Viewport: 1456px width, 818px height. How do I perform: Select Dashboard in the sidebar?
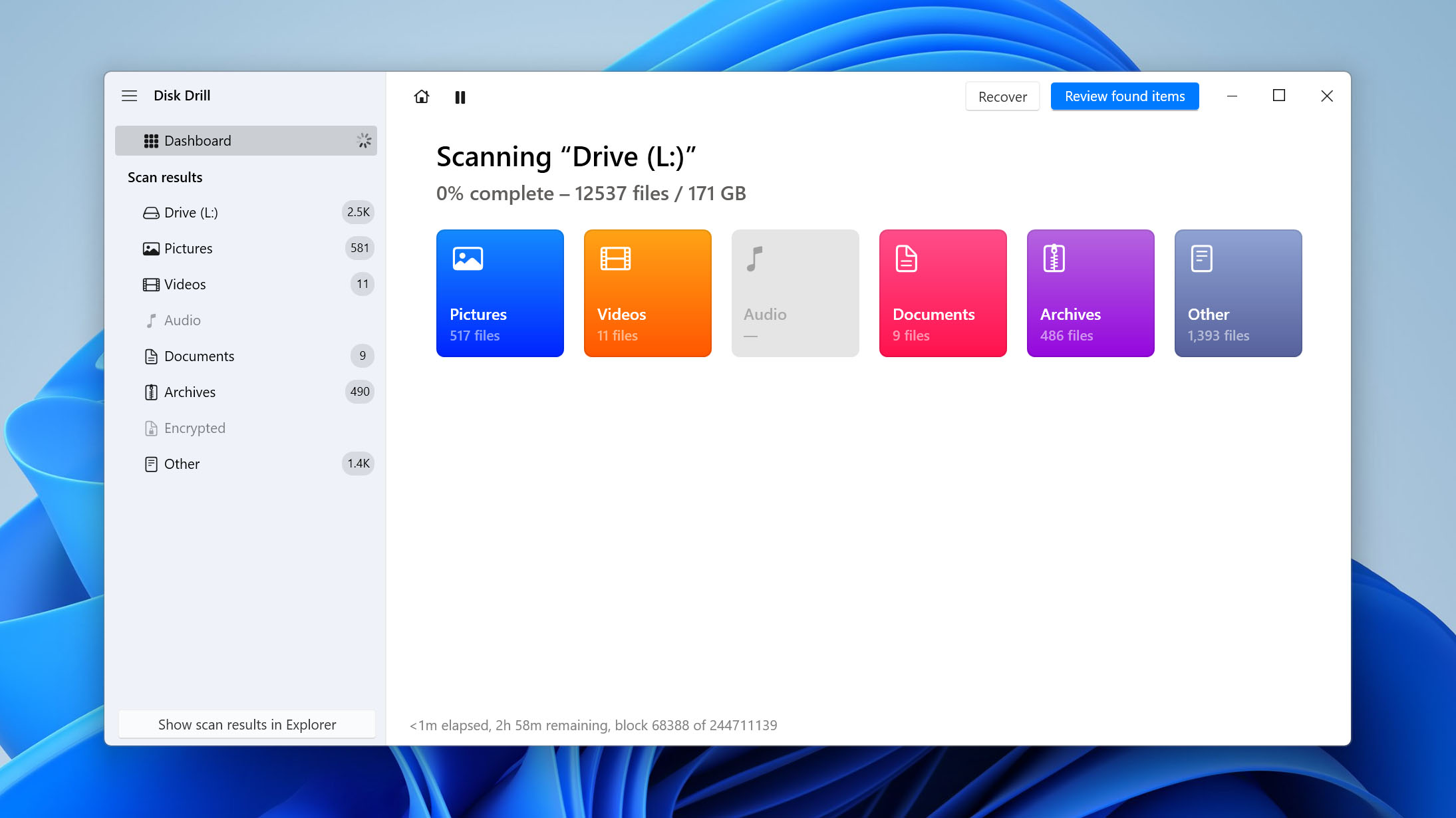click(246, 140)
